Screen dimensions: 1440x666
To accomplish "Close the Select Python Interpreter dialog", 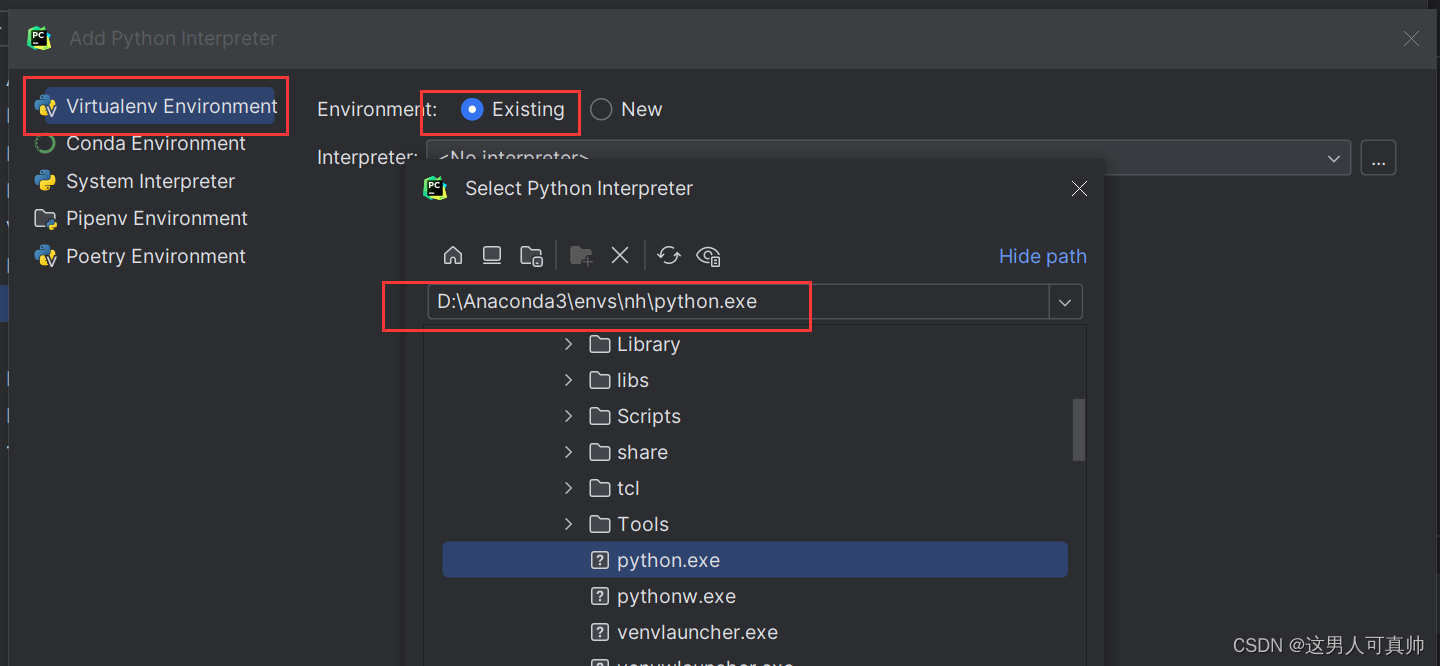I will click(1079, 188).
